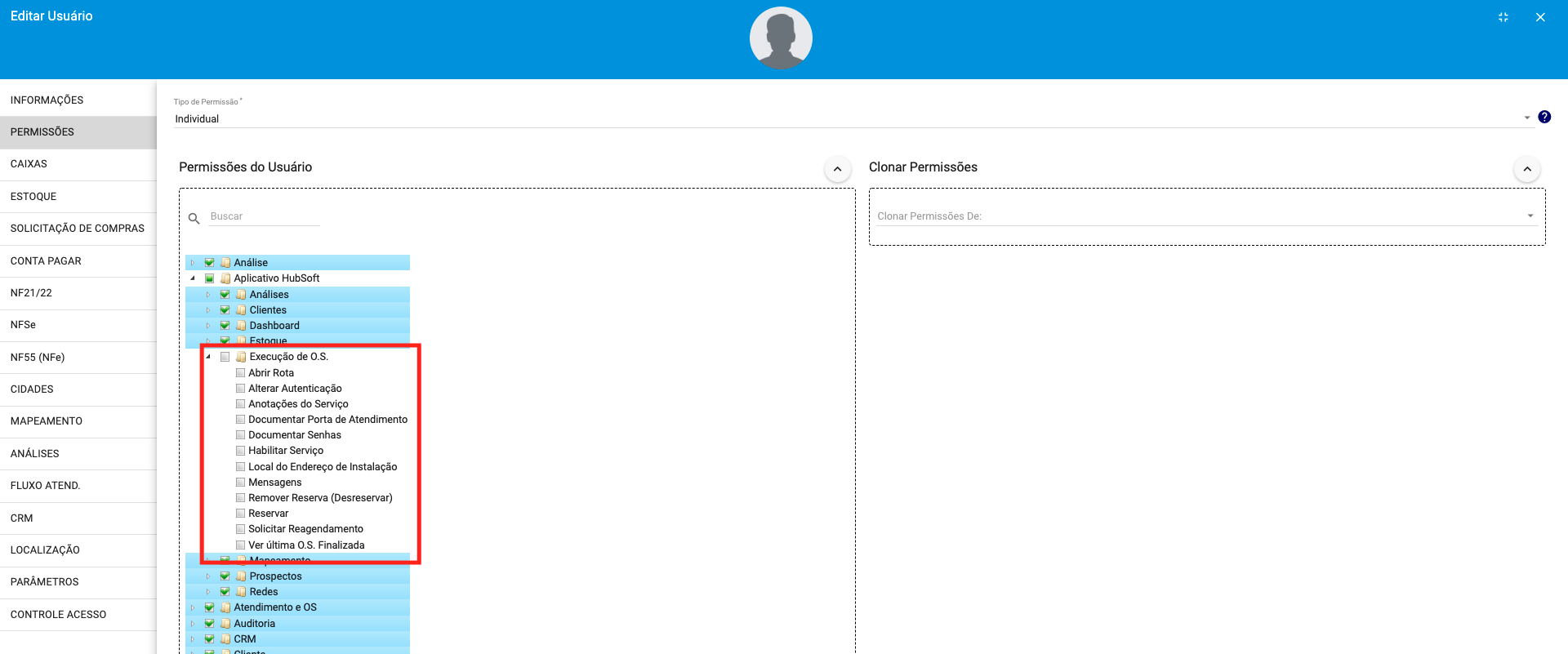Collapse the Clonar Permissões panel
This screenshot has height=654, width=1568.
coord(1526,169)
